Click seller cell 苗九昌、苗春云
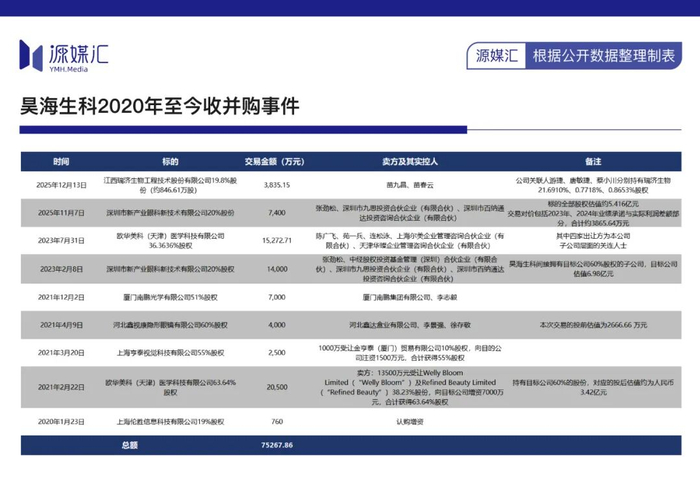Image resolution: width=700 pixels, height=477 pixels. point(410,185)
